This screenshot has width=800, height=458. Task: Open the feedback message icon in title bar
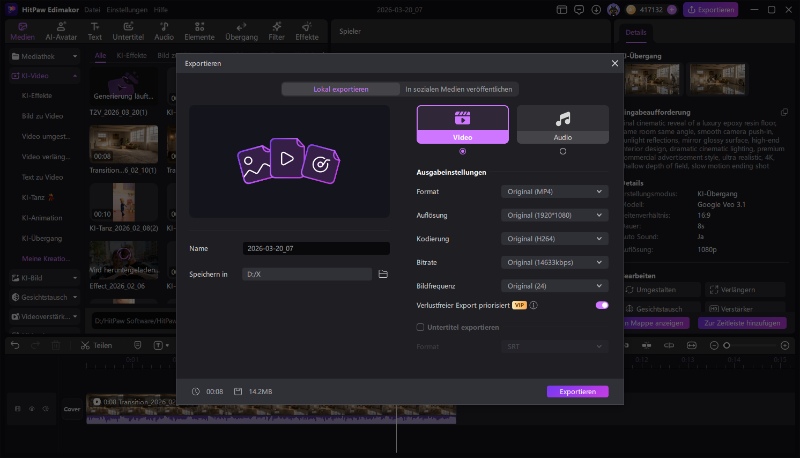tap(579, 10)
